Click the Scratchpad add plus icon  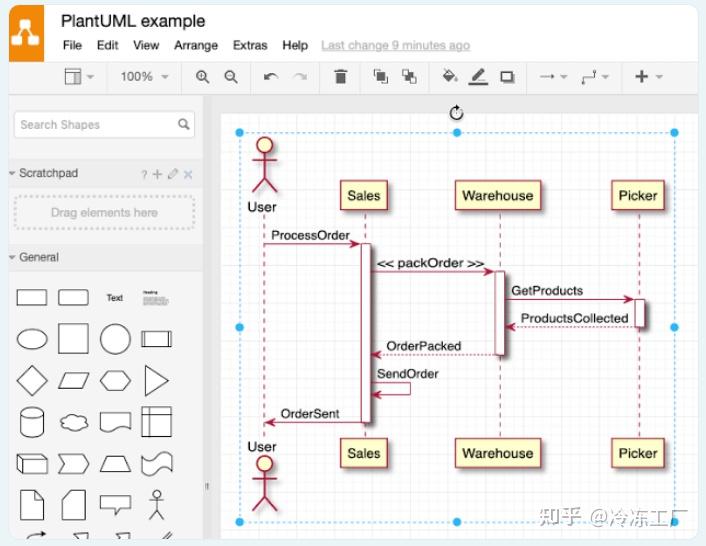pyautogui.click(x=157, y=174)
